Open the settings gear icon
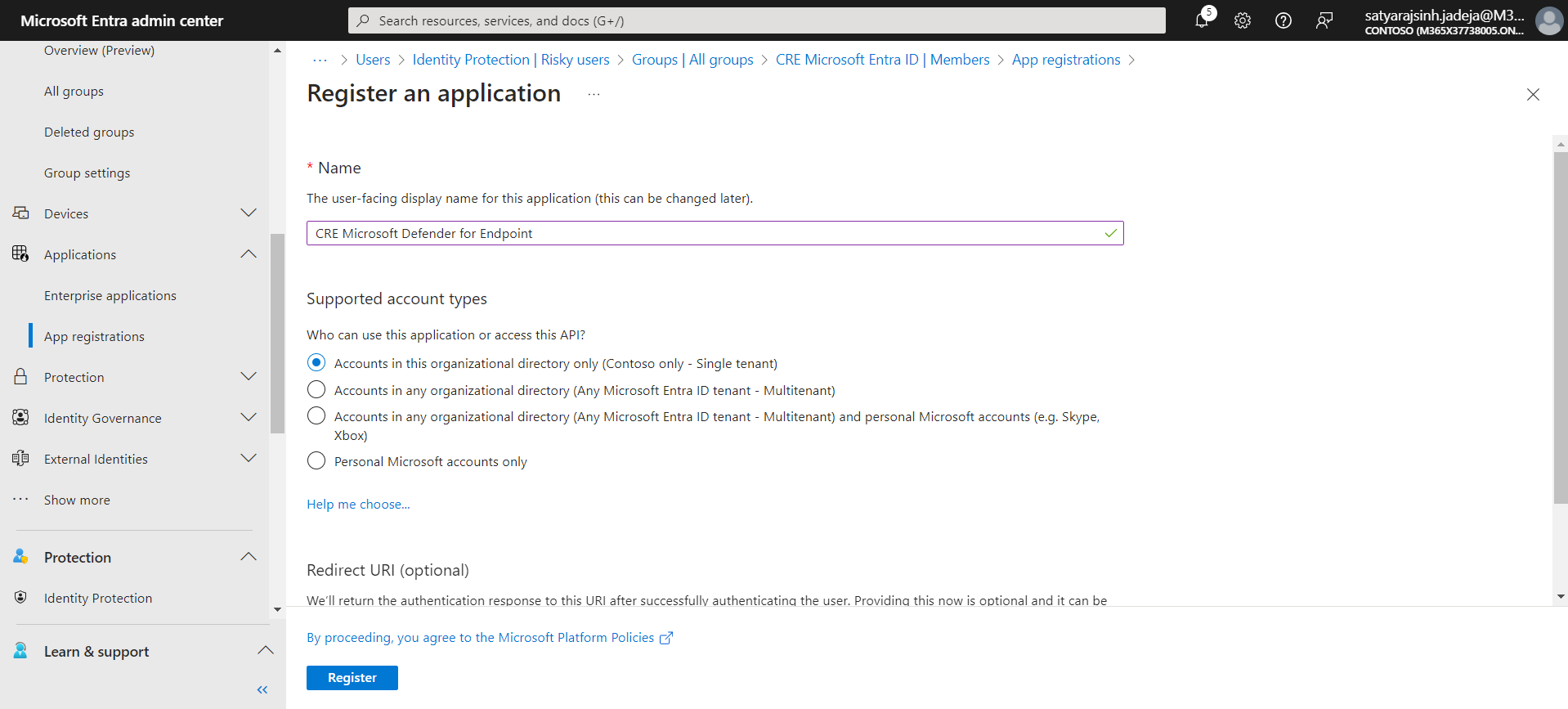The image size is (1568, 709). [1243, 20]
